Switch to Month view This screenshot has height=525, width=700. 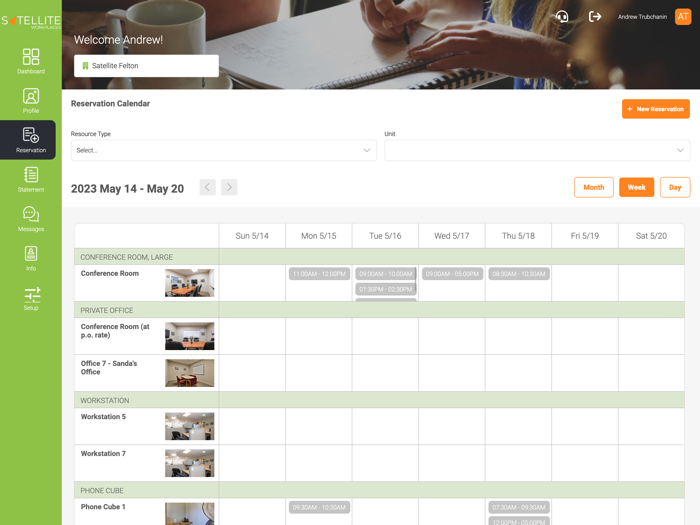click(x=594, y=188)
